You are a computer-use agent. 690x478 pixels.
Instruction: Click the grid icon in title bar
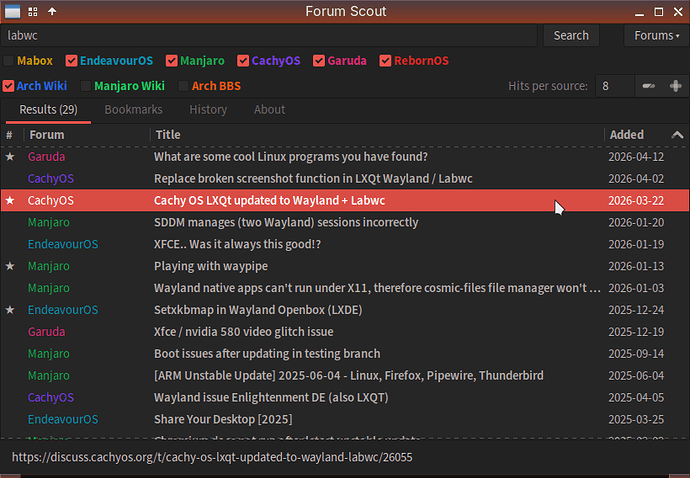coord(33,11)
